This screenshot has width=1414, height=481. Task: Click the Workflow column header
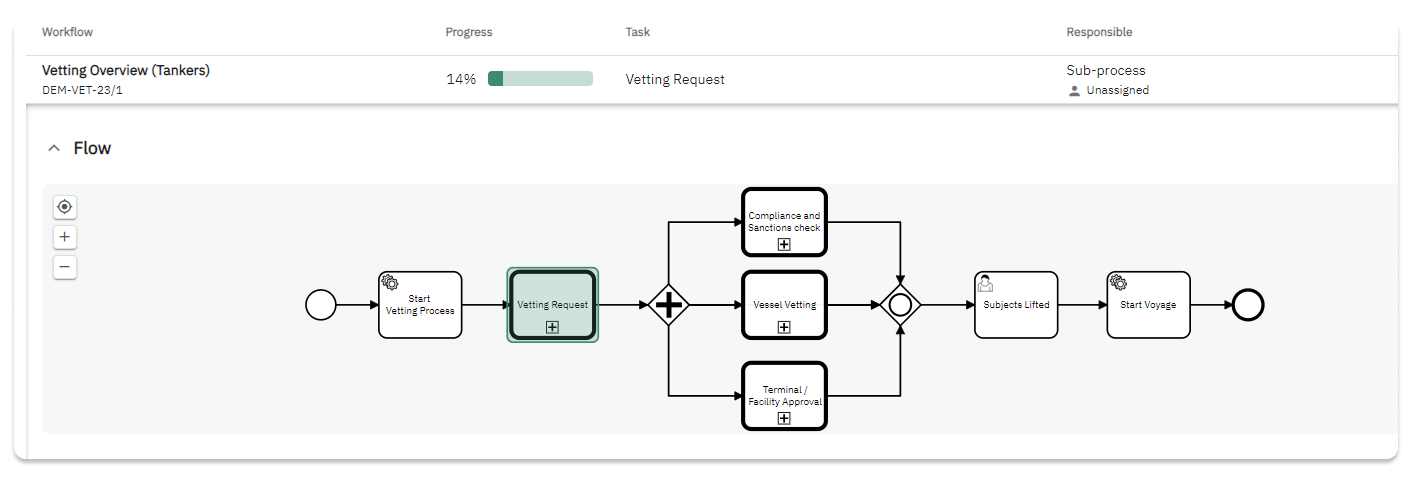click(x=67, y=32)
